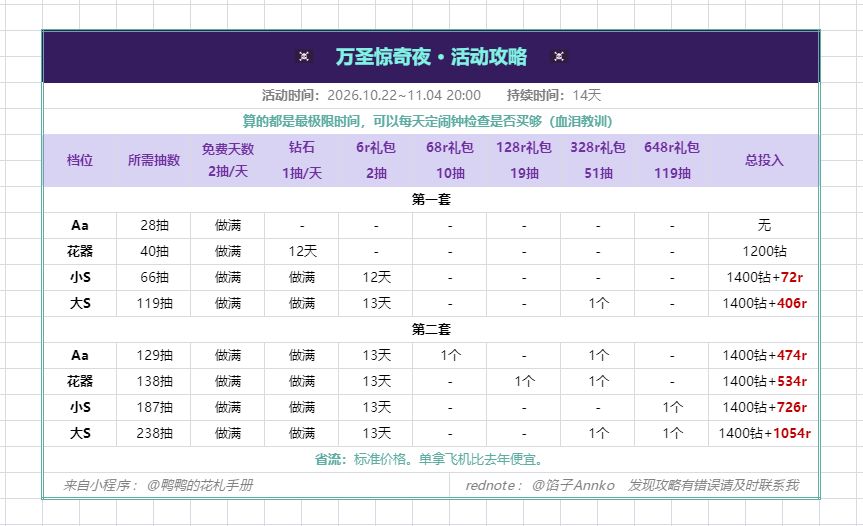
Task: Click the 1400钻+406r total cell
Action: click(764, 303)
